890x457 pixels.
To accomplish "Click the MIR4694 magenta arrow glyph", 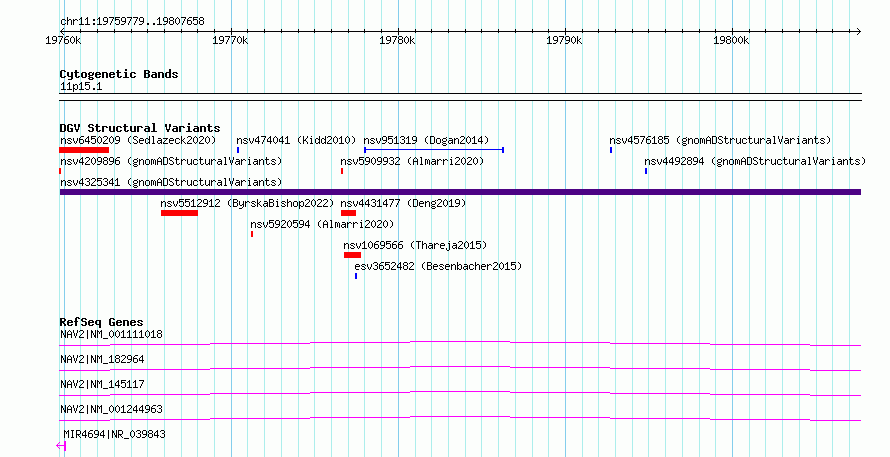I will 61,446.
